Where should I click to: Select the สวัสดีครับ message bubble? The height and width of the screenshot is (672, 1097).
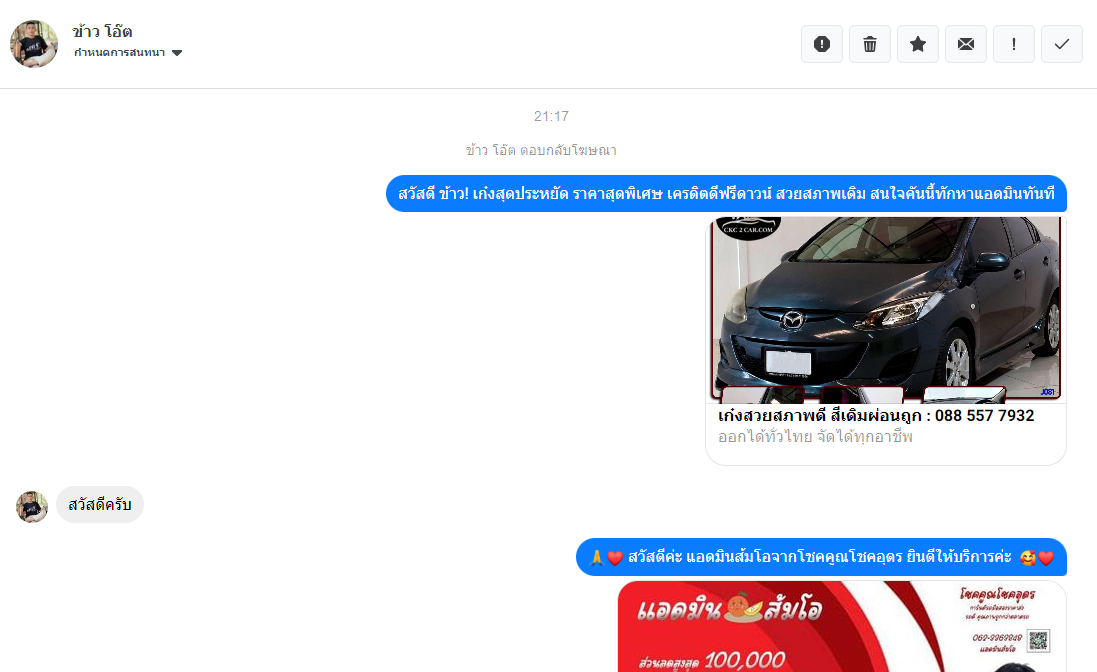[100, 505]
